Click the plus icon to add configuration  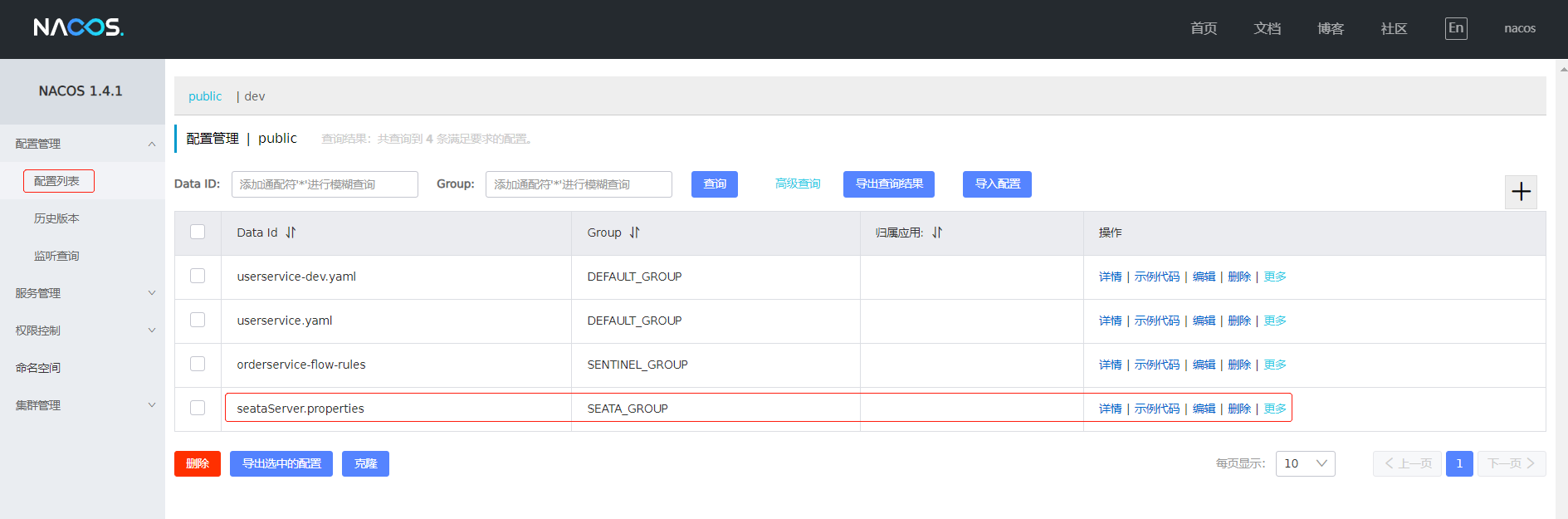click(x=1521, y=192)
